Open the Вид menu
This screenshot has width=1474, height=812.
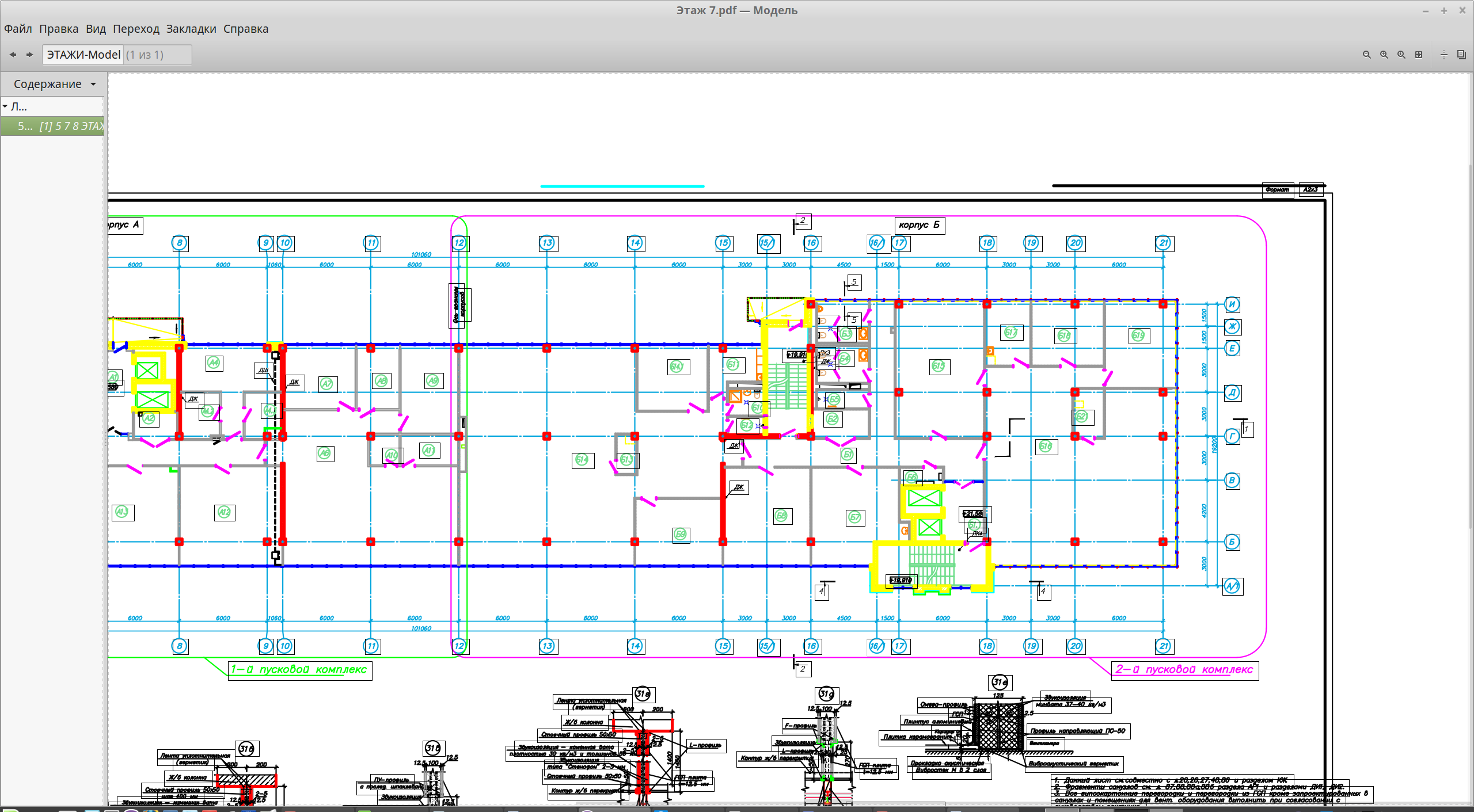pyautogui.click(x=96, y=29)
